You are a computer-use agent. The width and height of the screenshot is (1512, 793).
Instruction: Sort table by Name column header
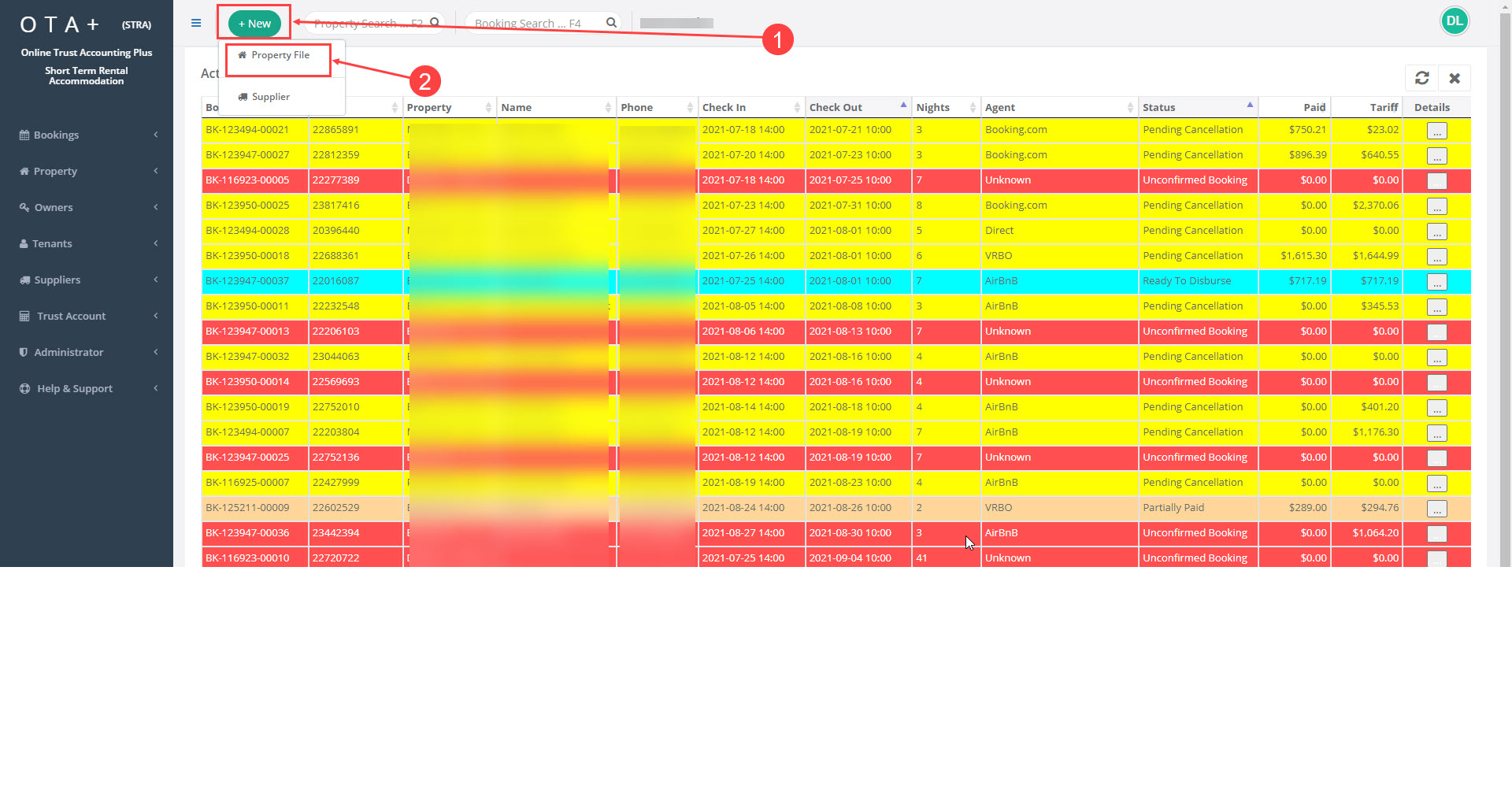[x=556, y=107]
